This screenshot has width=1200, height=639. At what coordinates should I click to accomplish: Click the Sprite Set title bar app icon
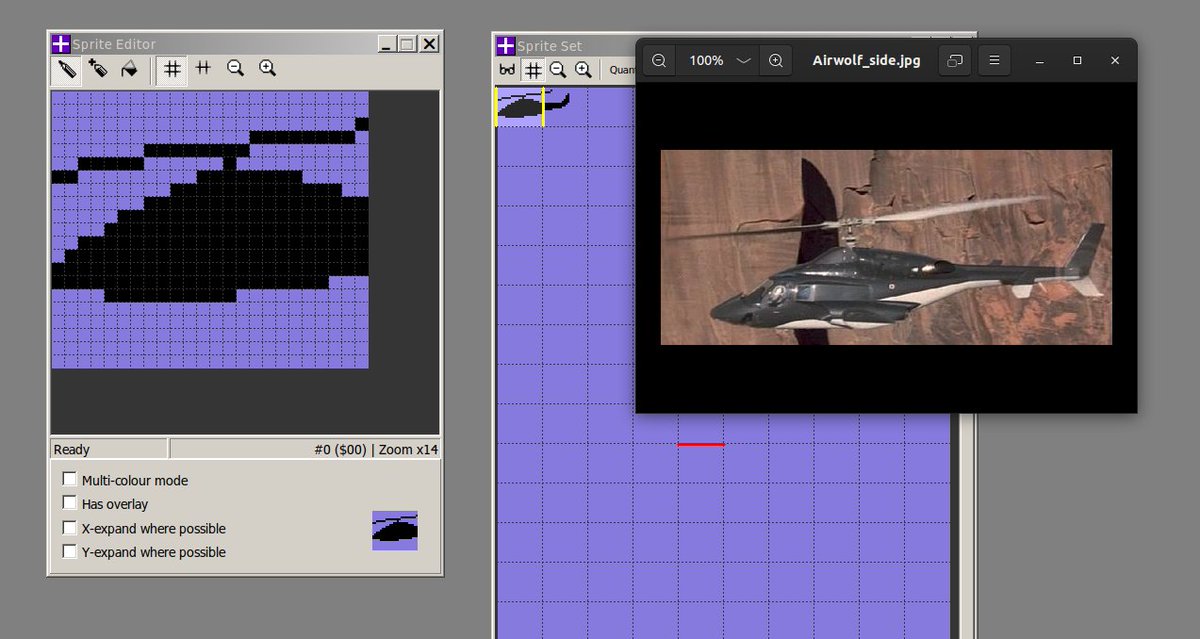[506, 46]
